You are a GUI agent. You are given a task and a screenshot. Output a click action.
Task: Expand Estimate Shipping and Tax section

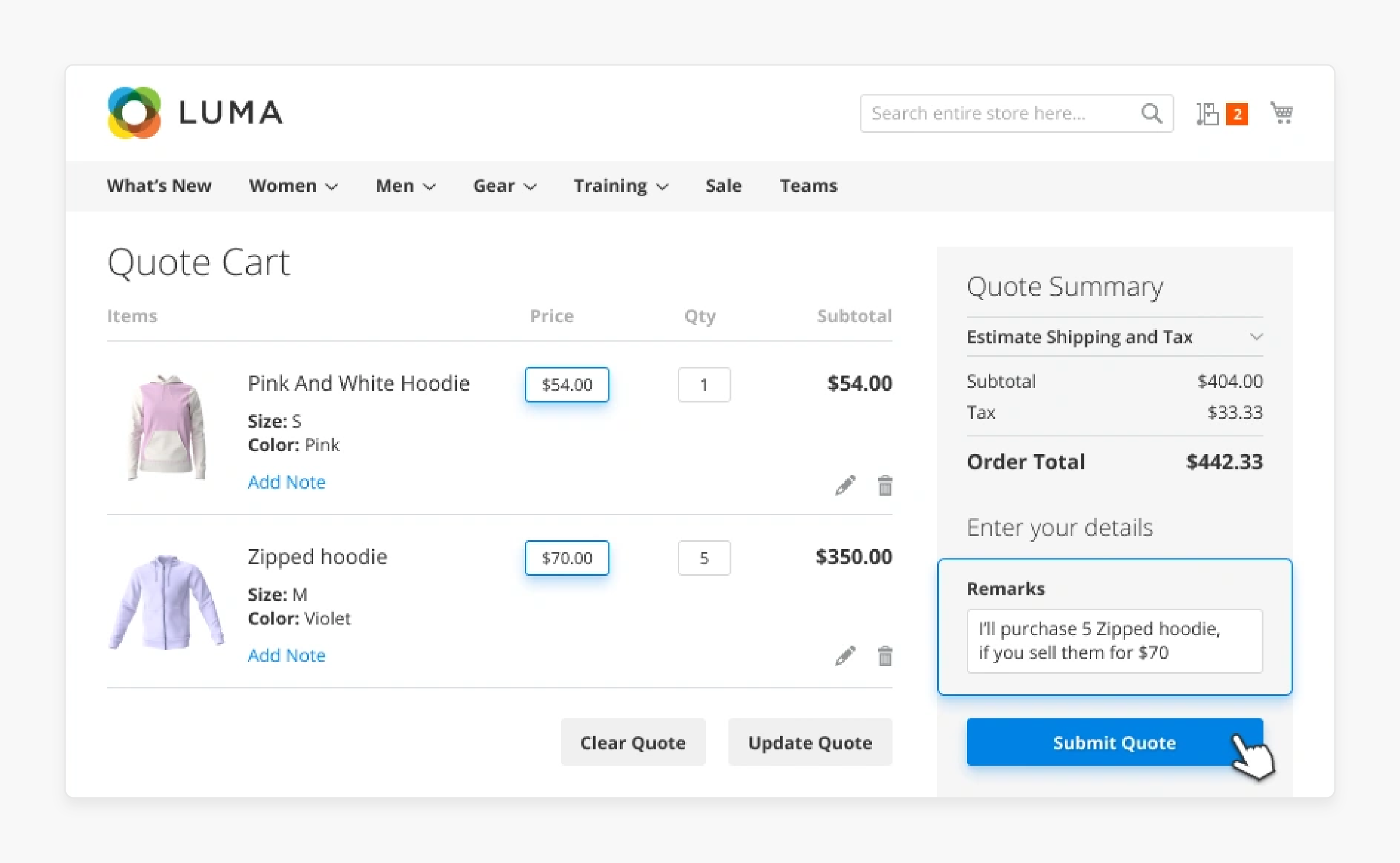pyautogui.click(x=1115, y=337)
